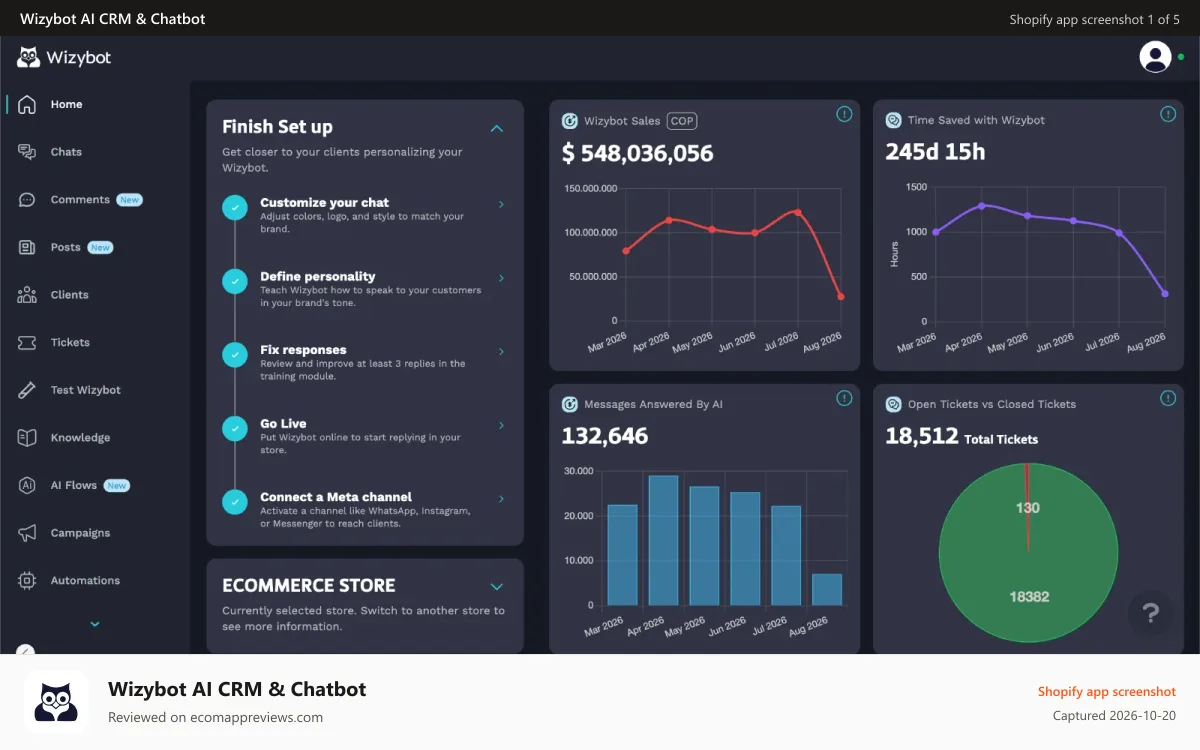Screen dimensions: 1200x750
Task: Open Define personality arrow
Action: point(501,278)
